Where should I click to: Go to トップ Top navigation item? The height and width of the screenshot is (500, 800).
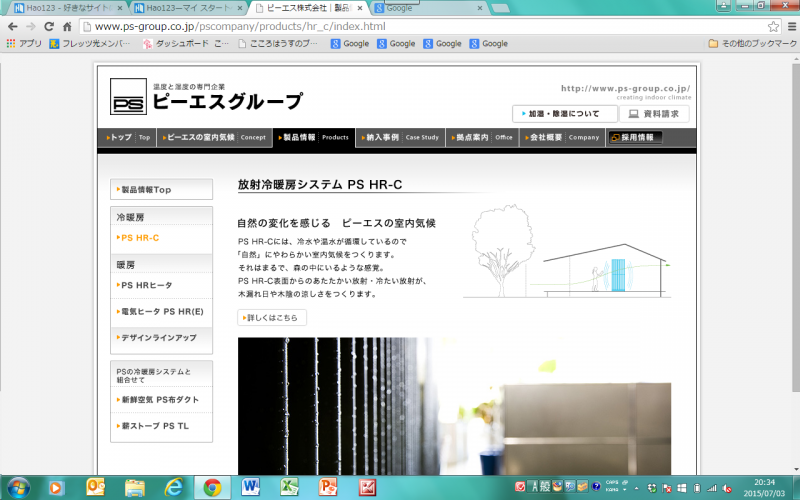128,137
